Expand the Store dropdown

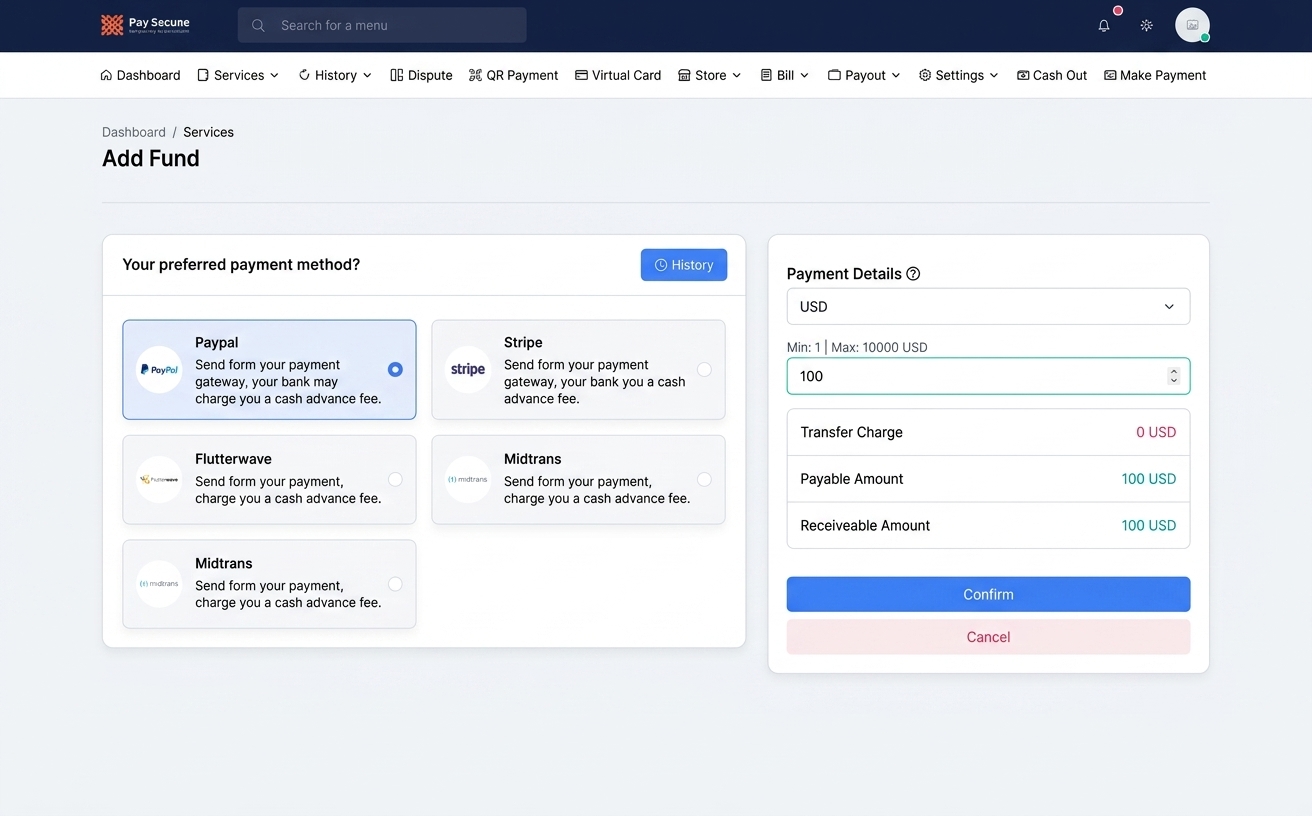pyautogui.click(x=710, y=75)
